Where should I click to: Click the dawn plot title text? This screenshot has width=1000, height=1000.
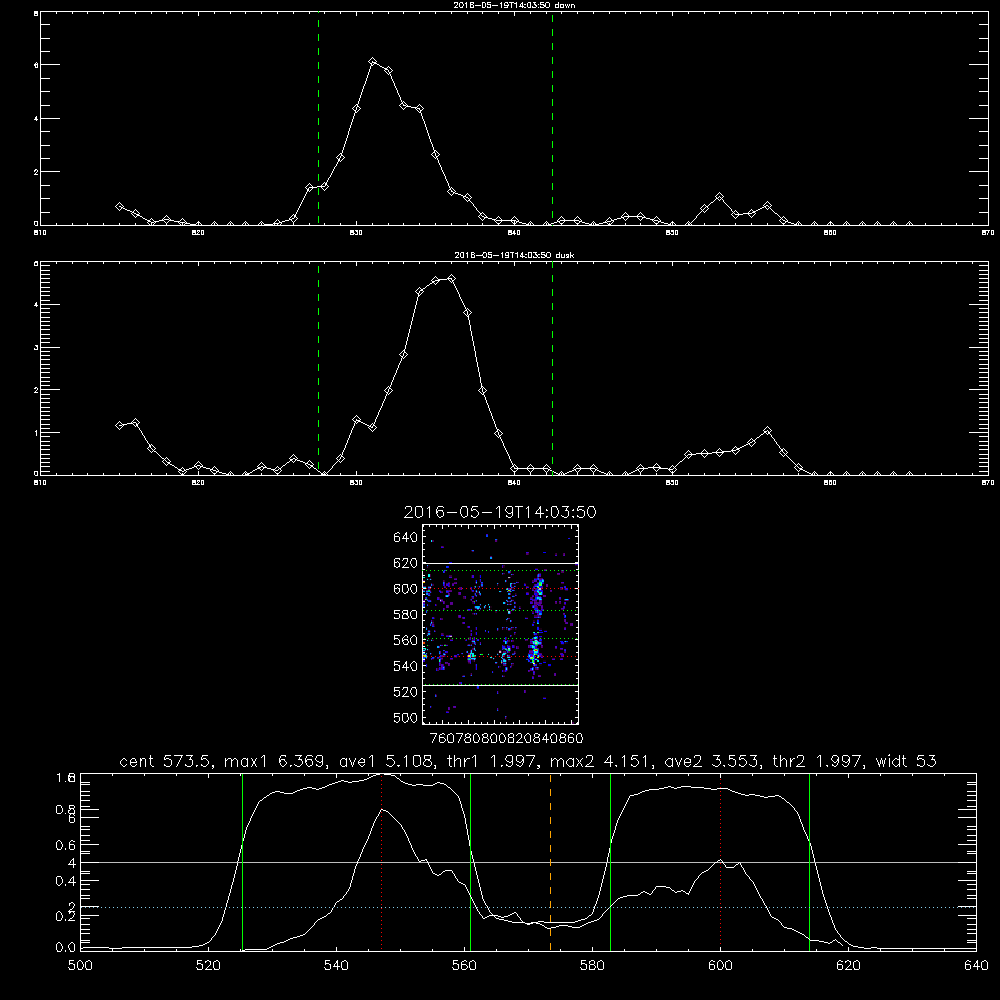click(x=514, y=5)
